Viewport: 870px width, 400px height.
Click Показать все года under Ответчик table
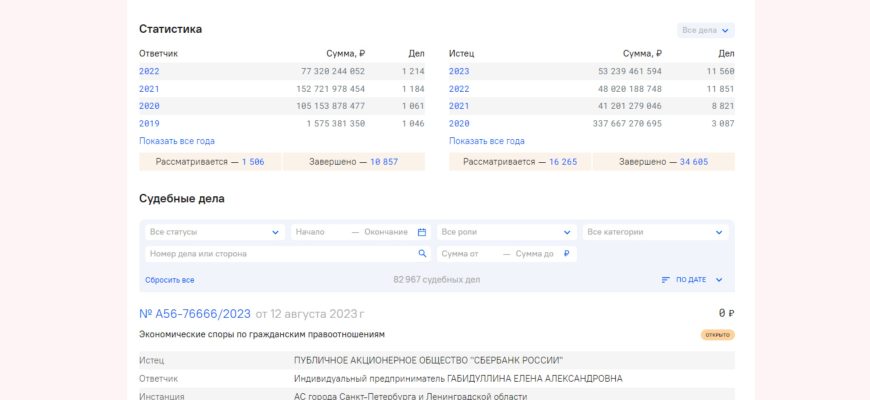coord(177,141)
